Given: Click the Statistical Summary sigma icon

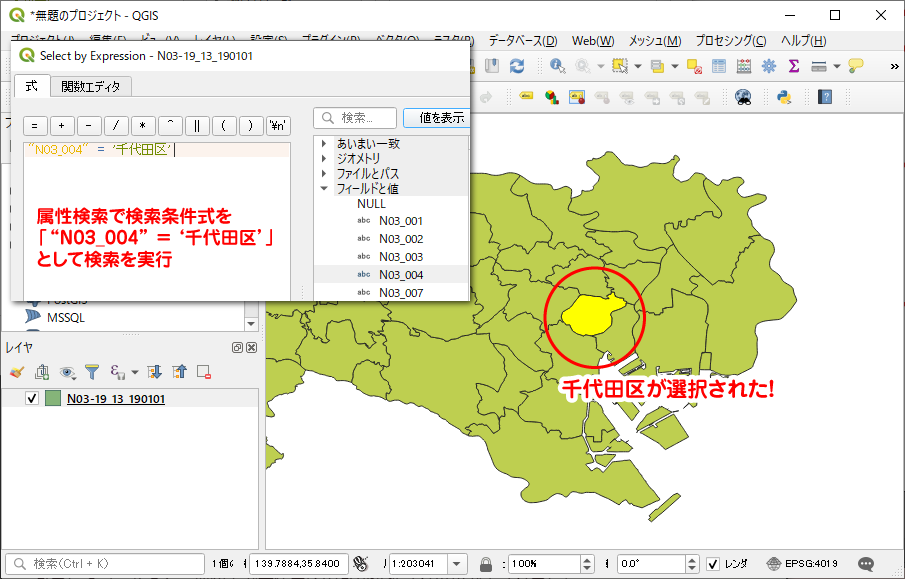Looking at the screenshot, I should [794, 66].
